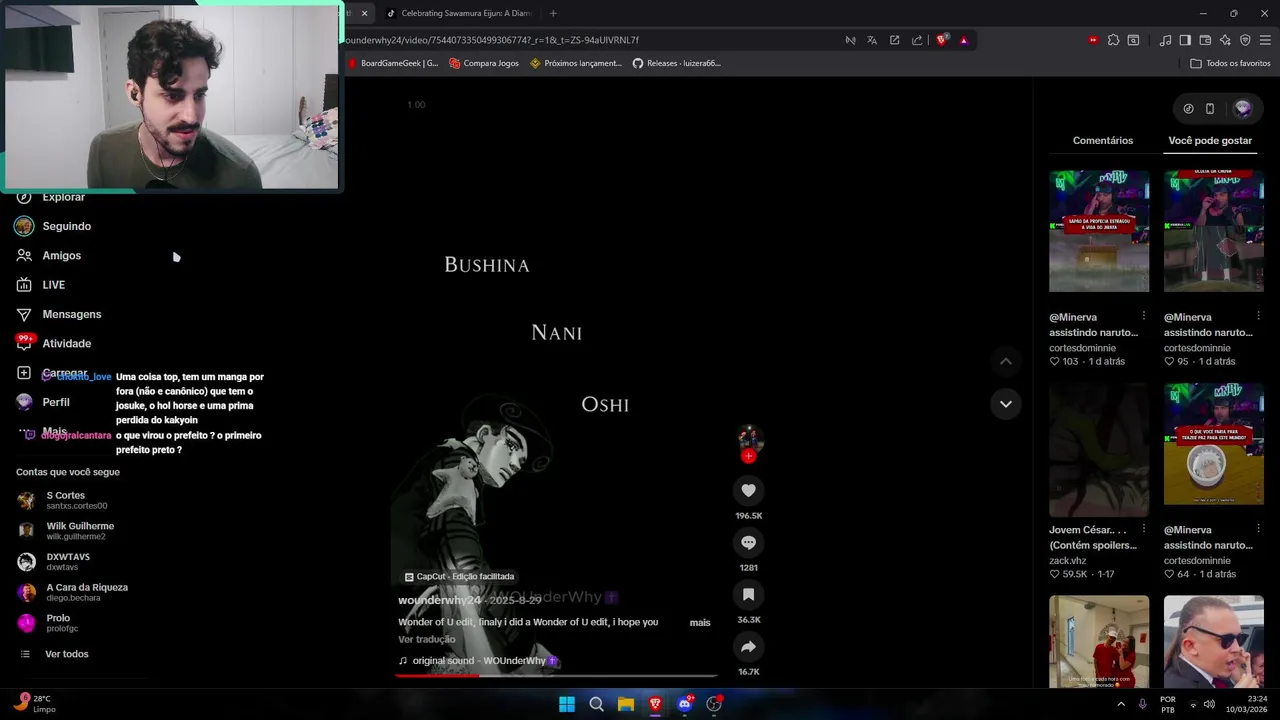
Task: Go to previous video with up chevron
Action: [x=1006, y=361]
